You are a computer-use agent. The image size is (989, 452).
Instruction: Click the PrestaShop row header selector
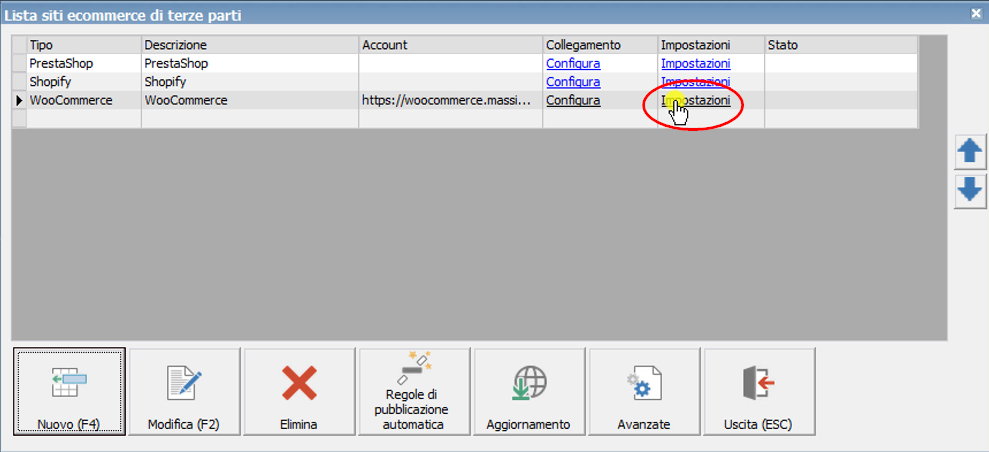20,63
